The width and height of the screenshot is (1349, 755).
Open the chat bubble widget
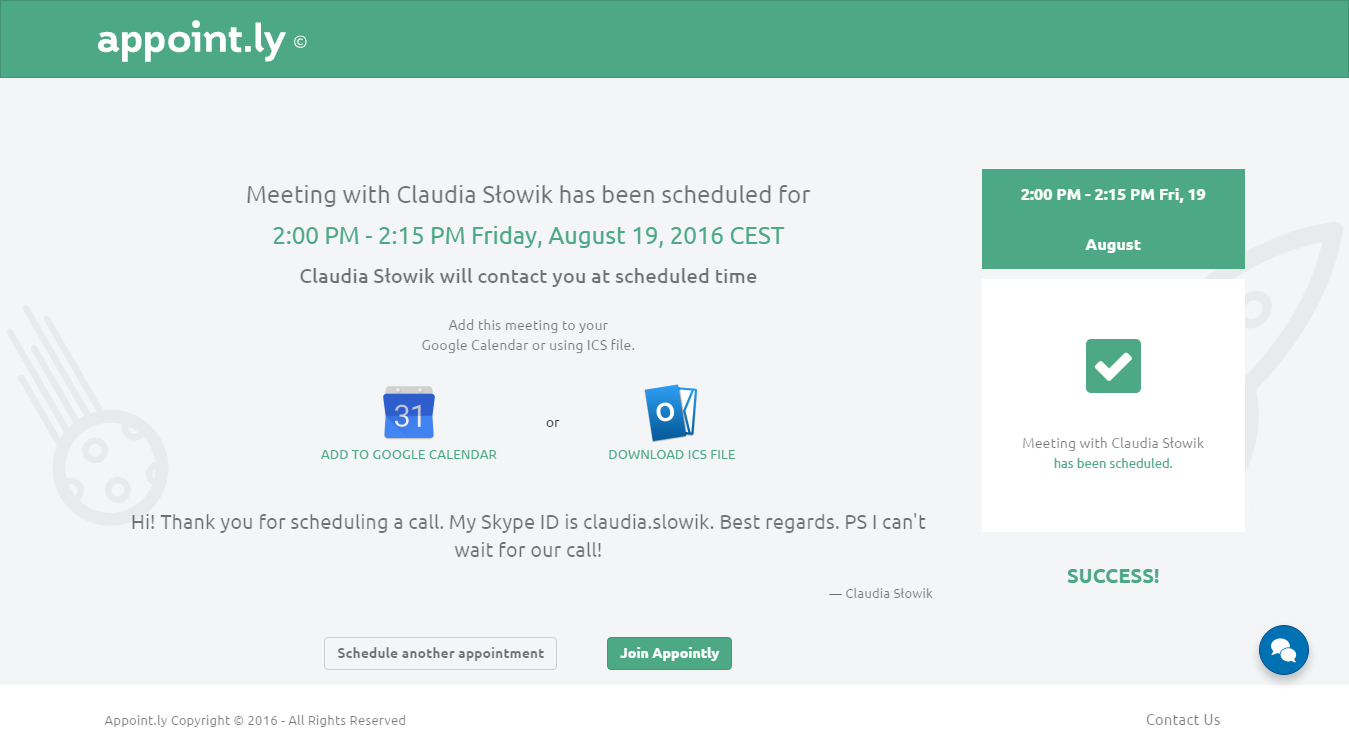tap(1283, 650)
